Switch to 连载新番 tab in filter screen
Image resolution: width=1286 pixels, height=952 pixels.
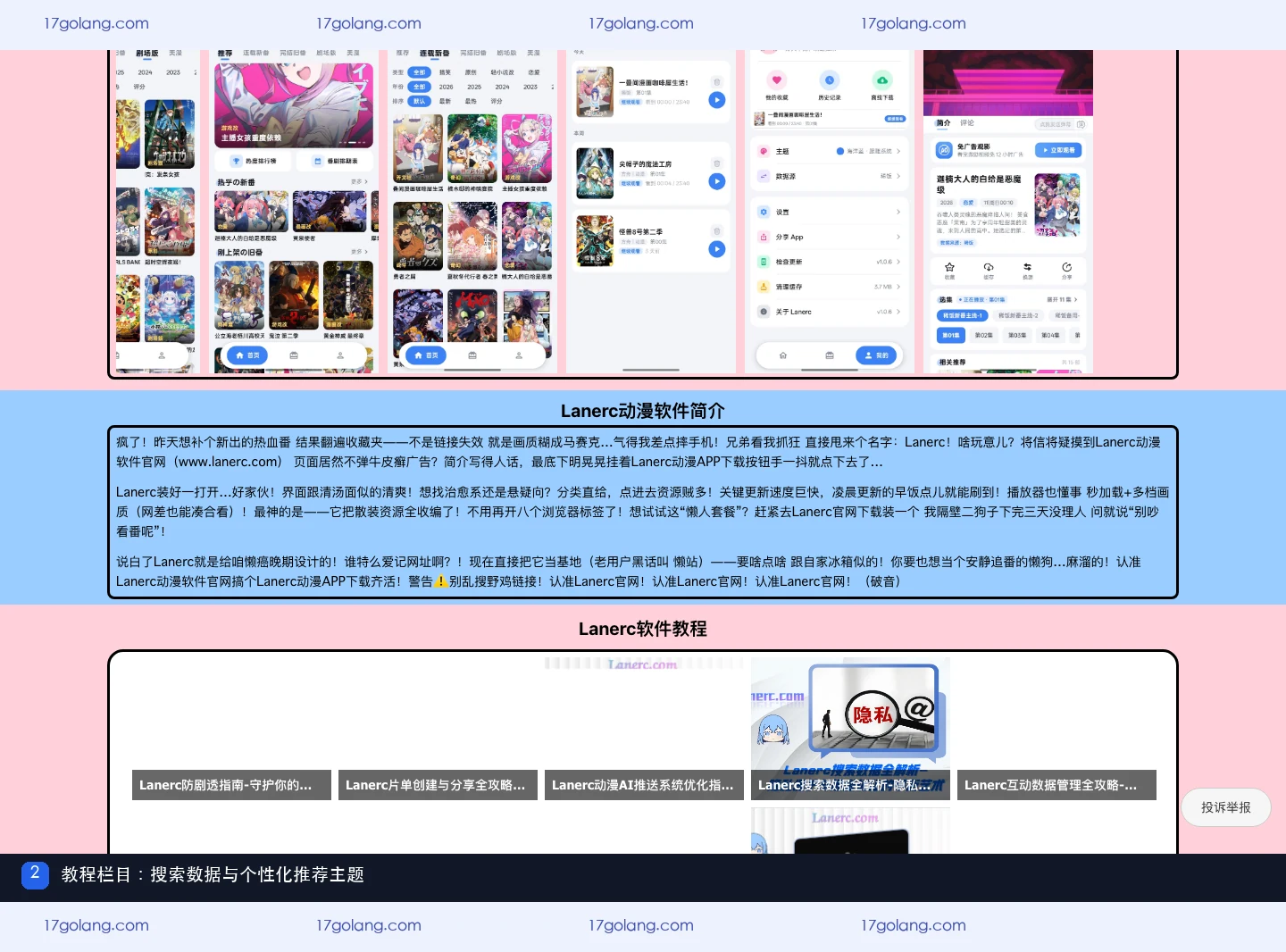click(435, 54)
